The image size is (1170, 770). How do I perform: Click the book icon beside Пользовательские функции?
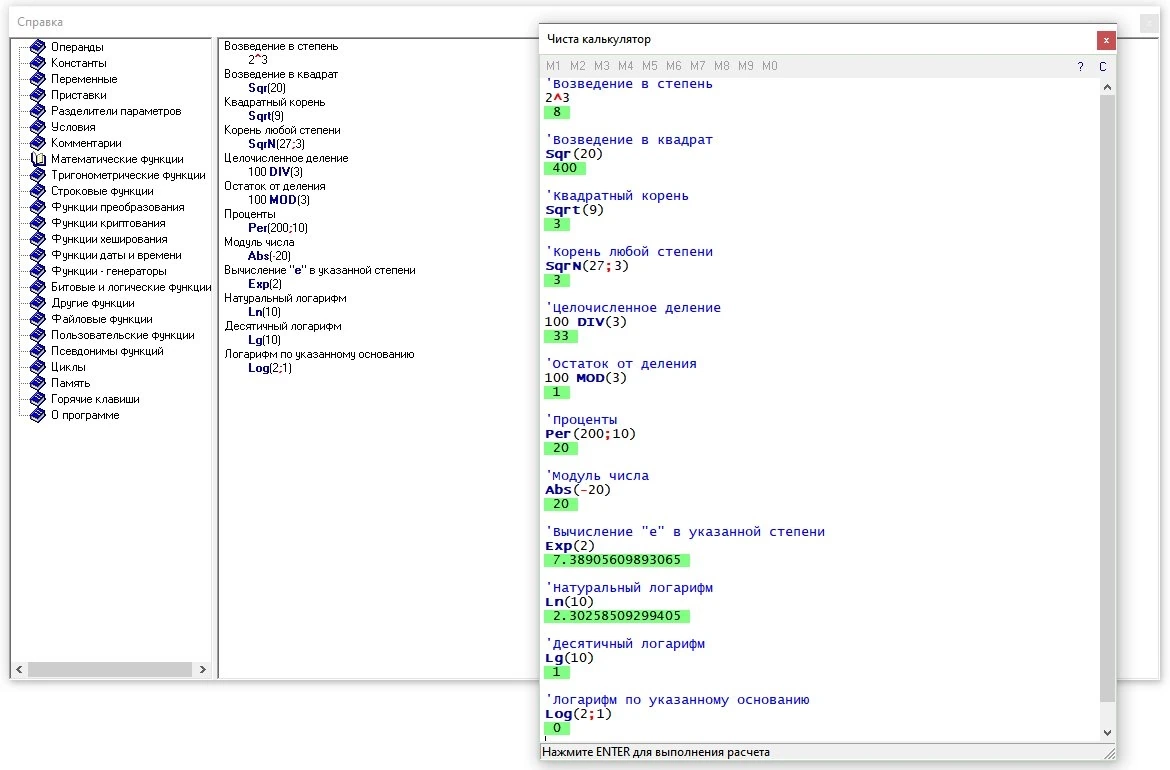pos(37,335)
